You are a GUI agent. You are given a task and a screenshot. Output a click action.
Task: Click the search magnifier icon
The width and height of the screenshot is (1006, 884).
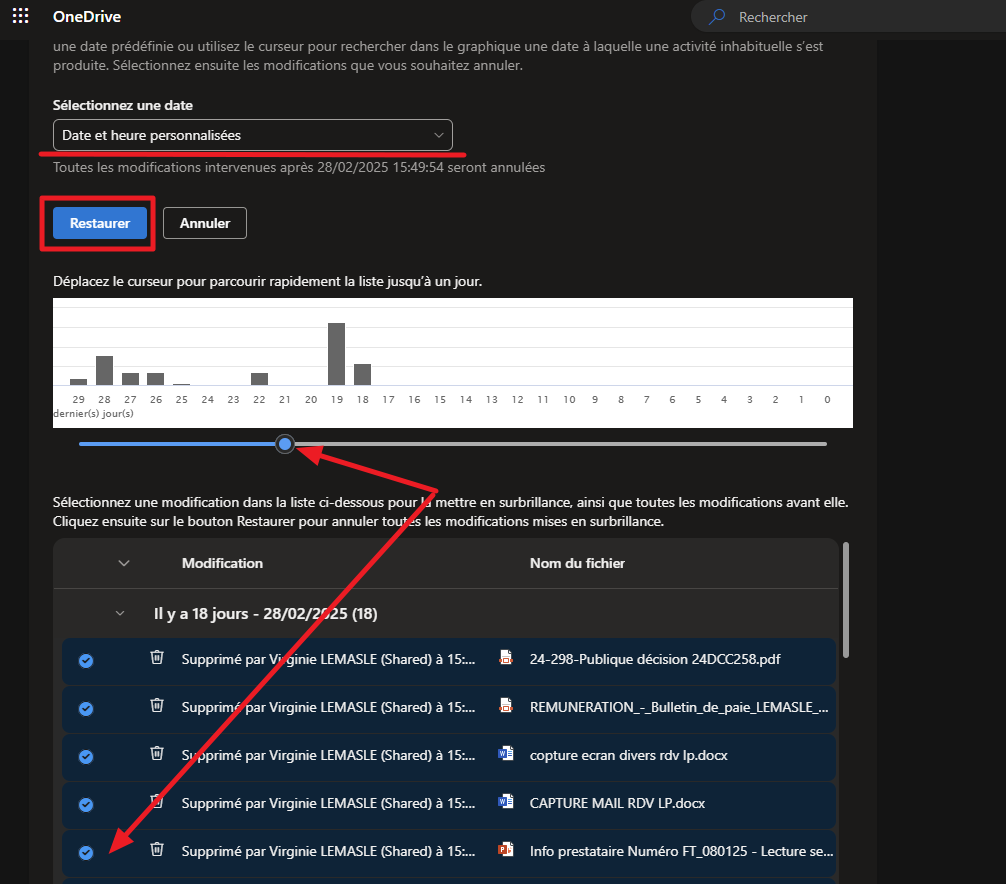click(717, 17)
